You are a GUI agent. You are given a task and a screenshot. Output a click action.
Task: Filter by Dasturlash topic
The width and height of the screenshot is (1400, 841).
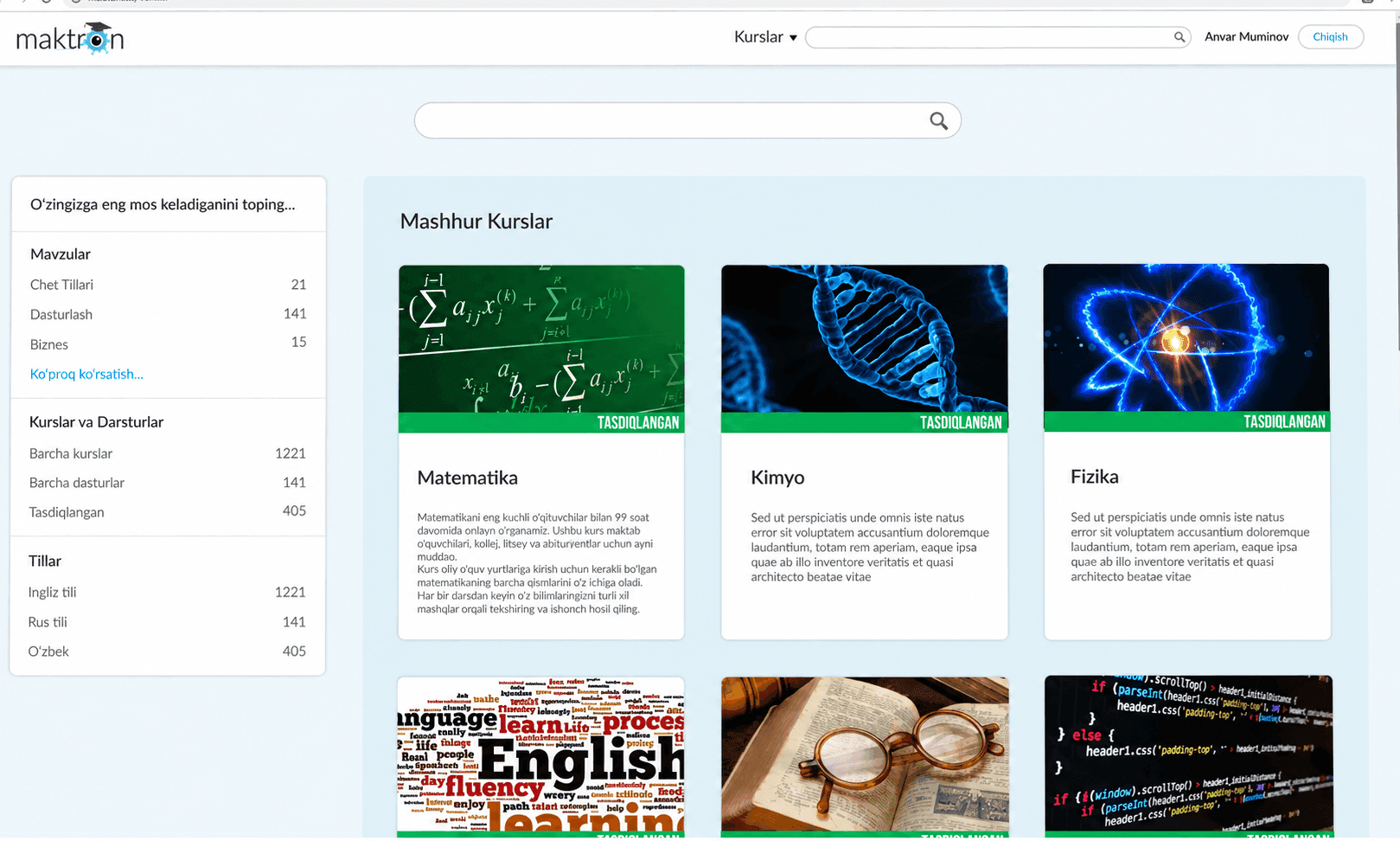point(61,314)
